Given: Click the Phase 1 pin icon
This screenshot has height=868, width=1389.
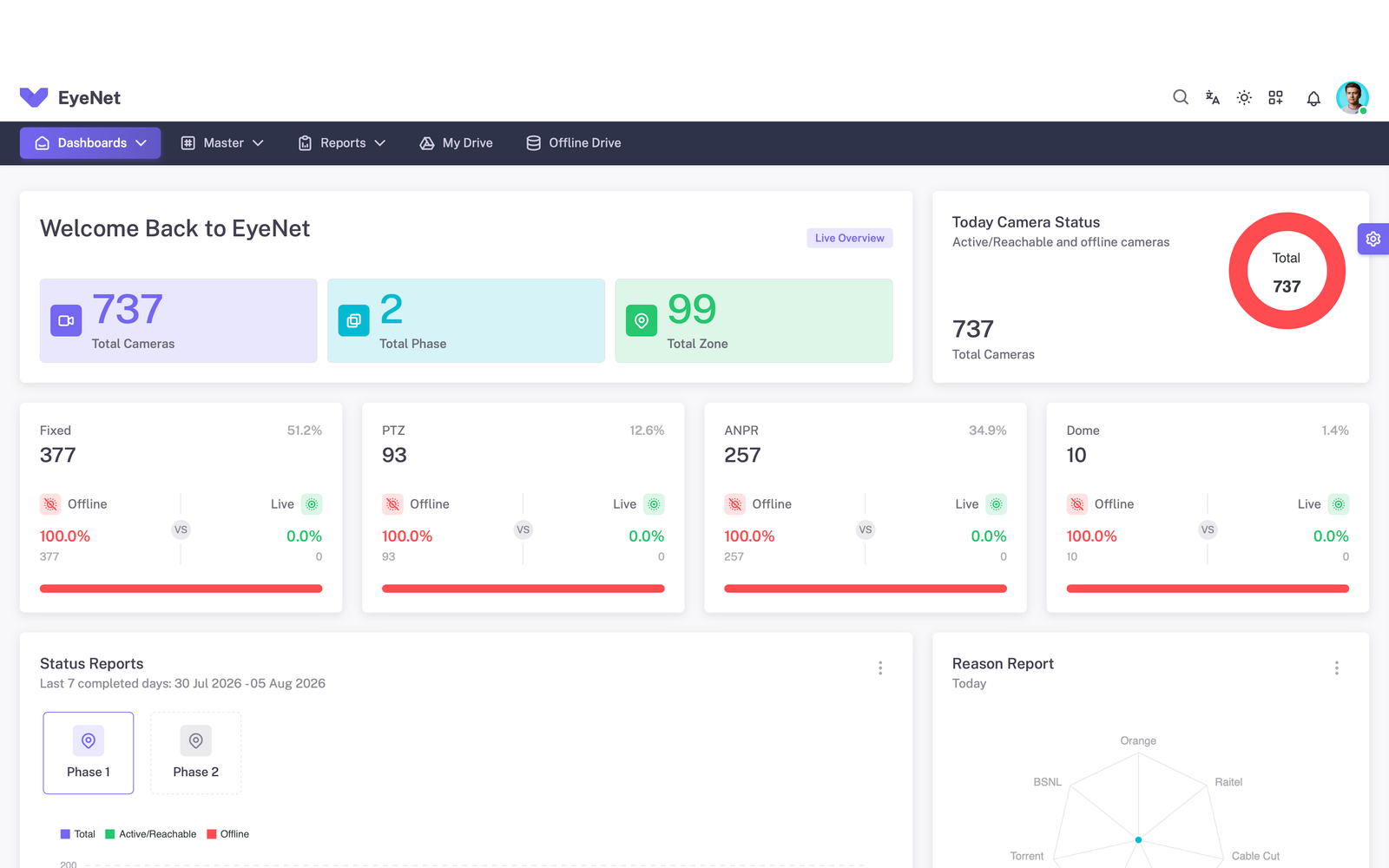Looking at the screenshot, I should point(89,740).
